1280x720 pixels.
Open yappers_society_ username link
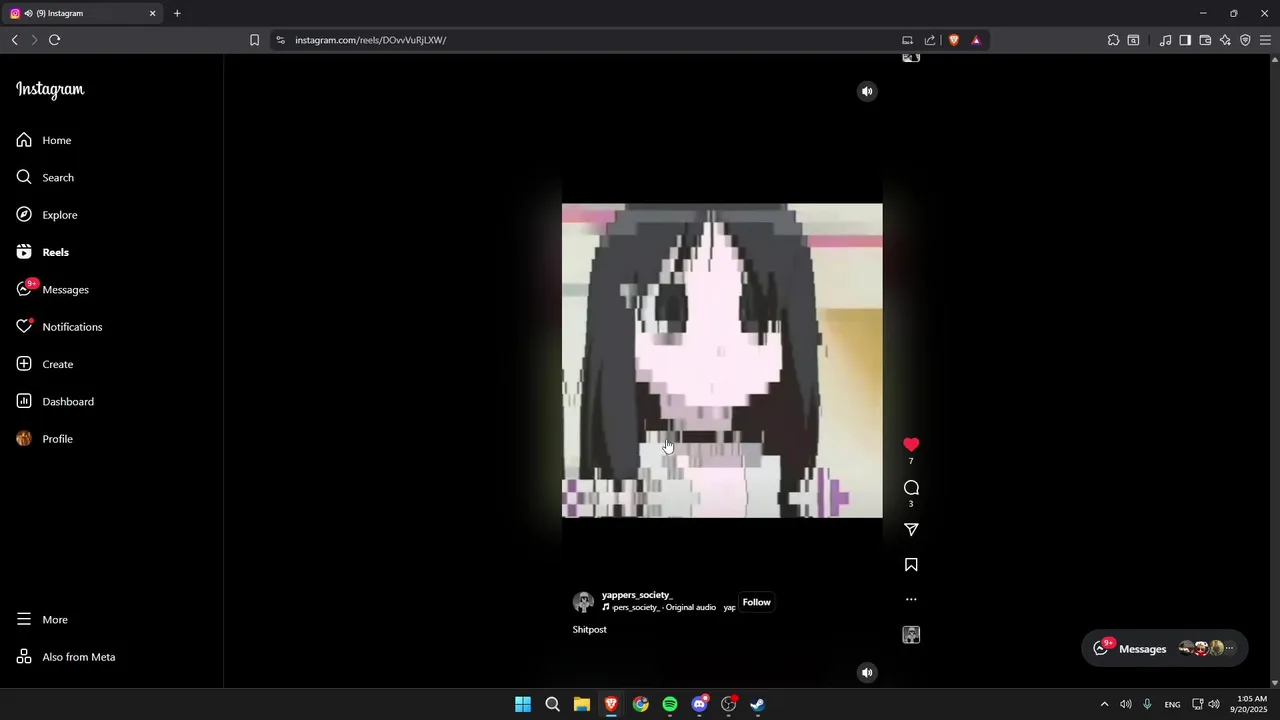[x=637, y=595]
